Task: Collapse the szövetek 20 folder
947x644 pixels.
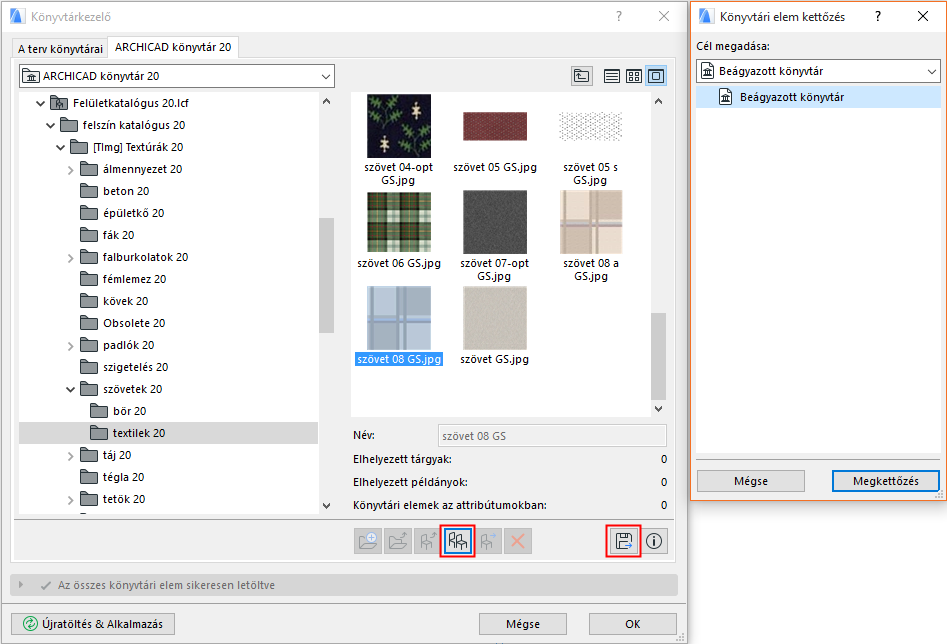Action: [70, 389]
